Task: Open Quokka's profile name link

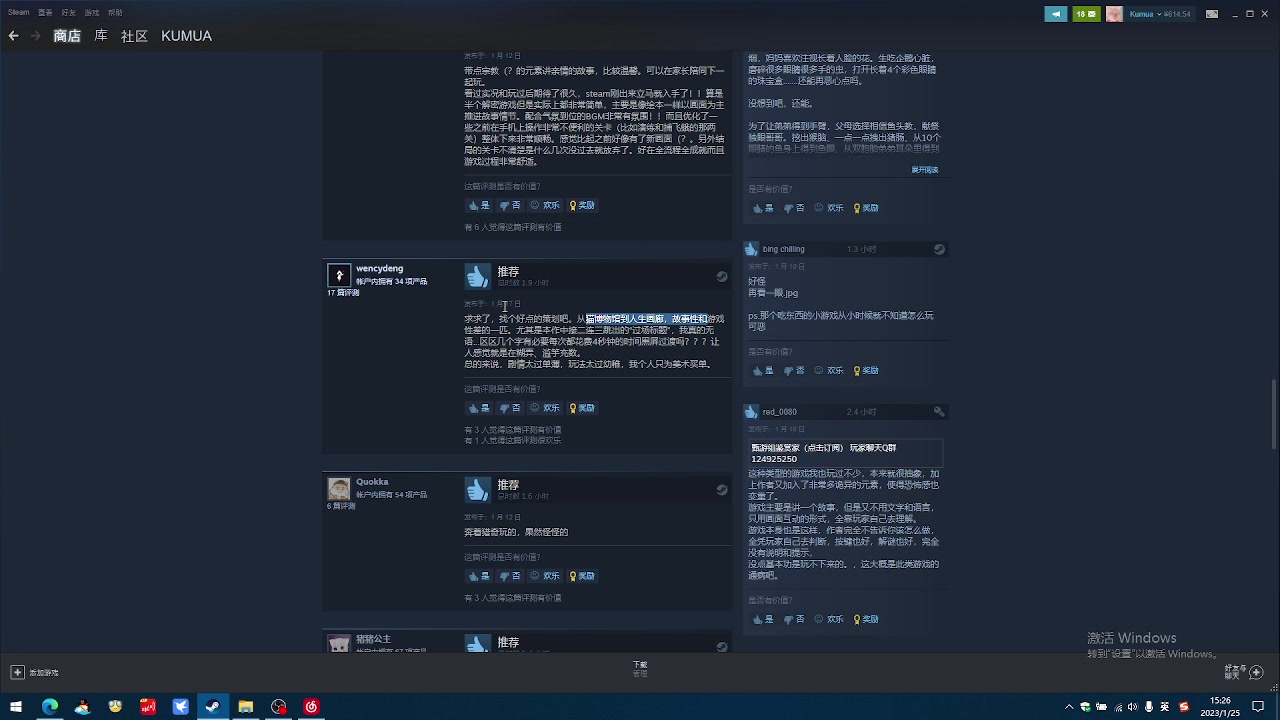Action: pos(372,482)
